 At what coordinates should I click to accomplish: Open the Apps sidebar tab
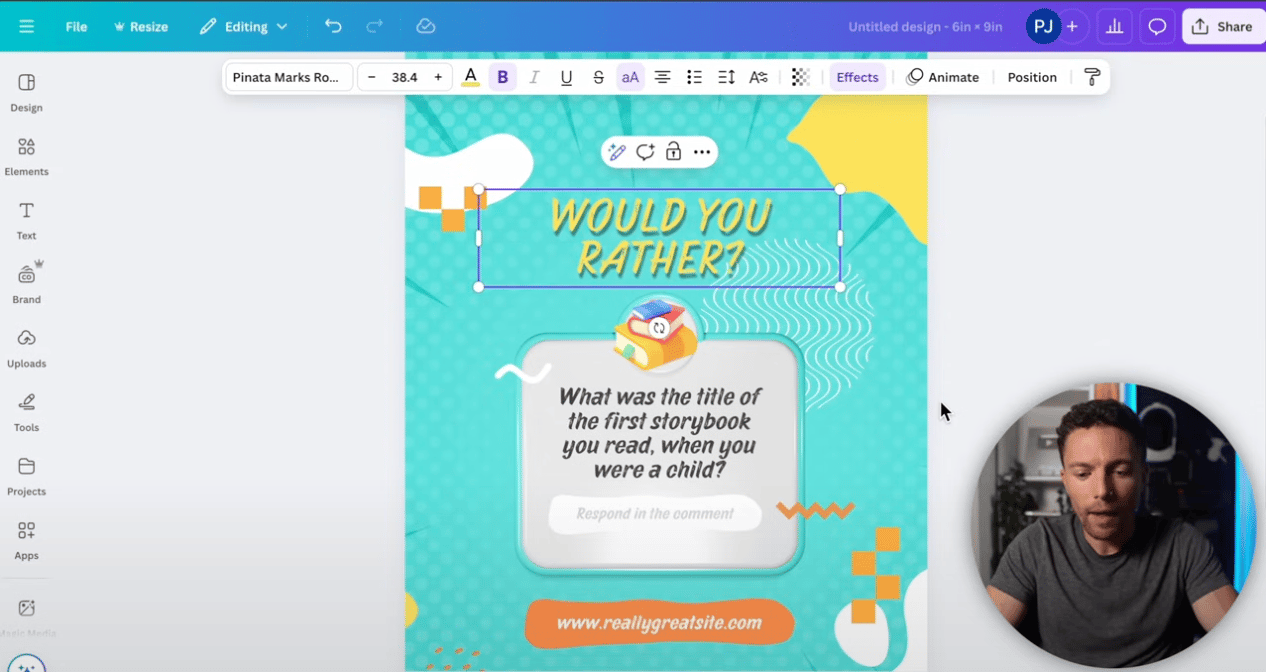[x=26, y=540]
